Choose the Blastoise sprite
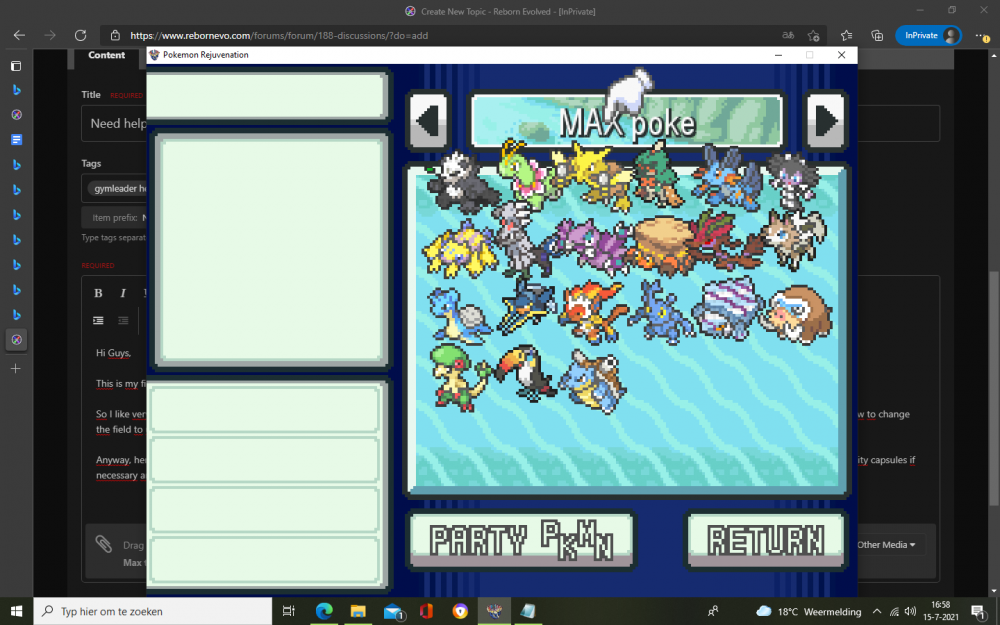 [x=592, y=381]
